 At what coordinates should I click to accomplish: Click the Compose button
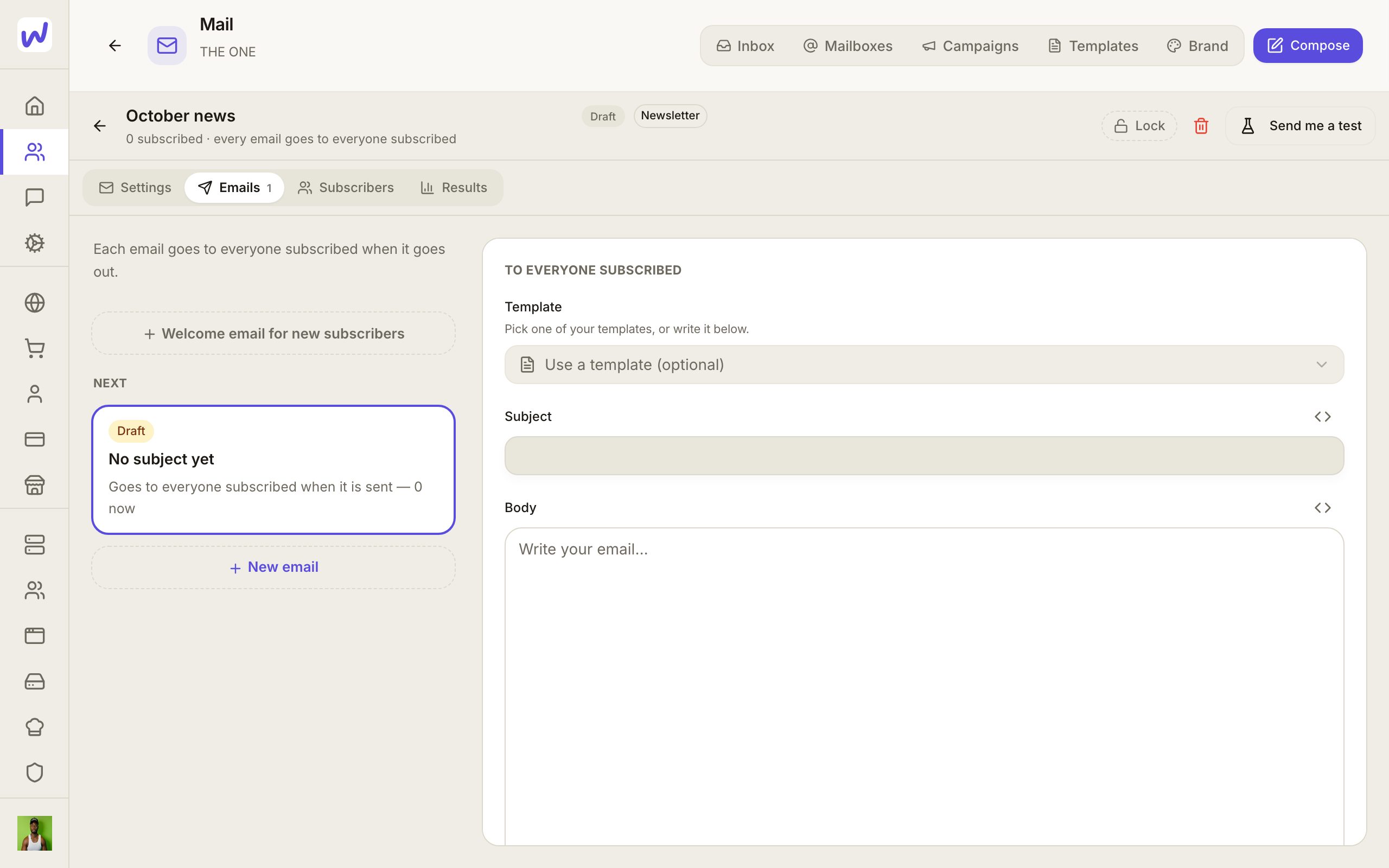tap(1308, 46)
